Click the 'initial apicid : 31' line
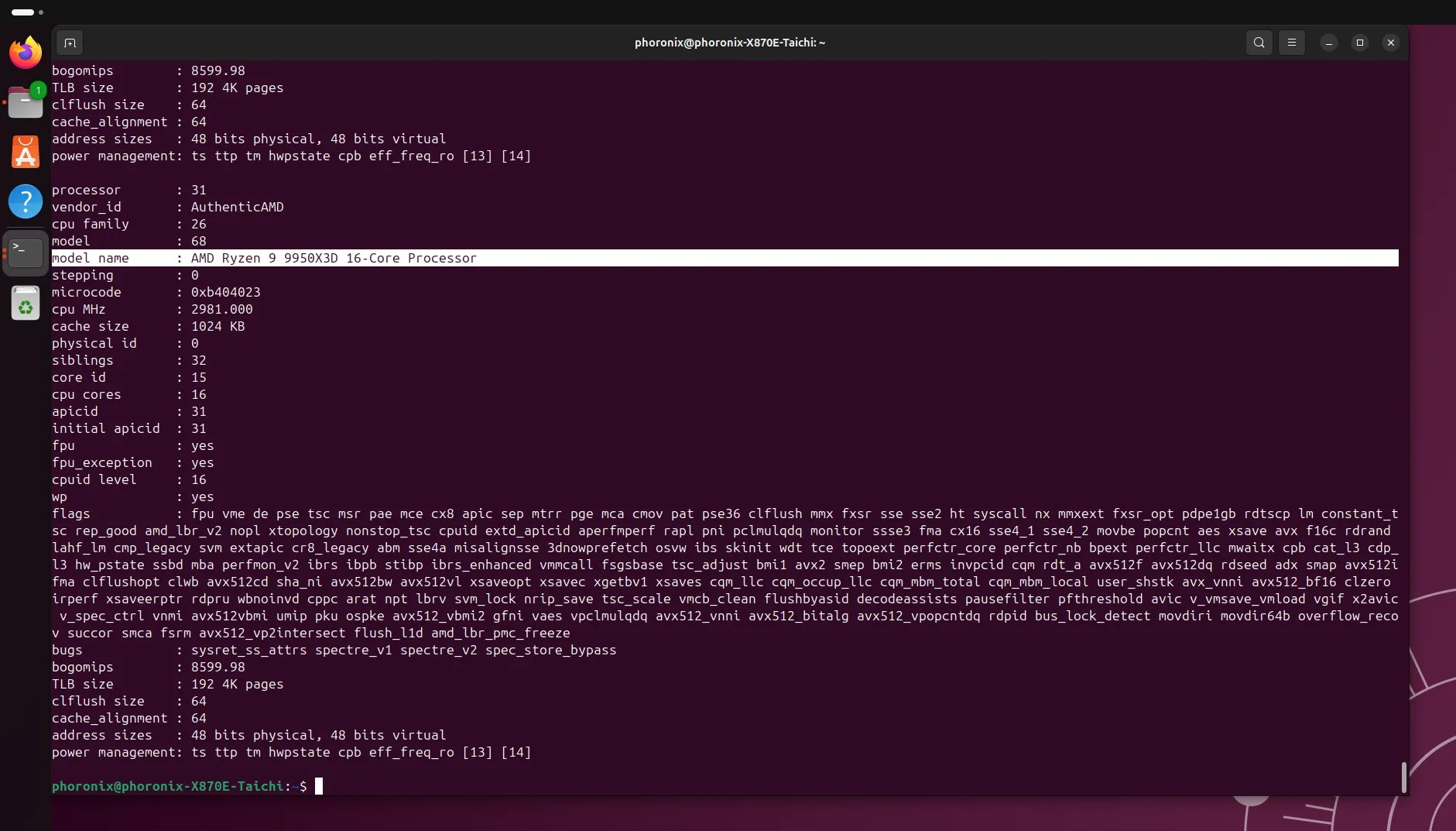This screenshot has width=1456, height=831. click(129, 428)
